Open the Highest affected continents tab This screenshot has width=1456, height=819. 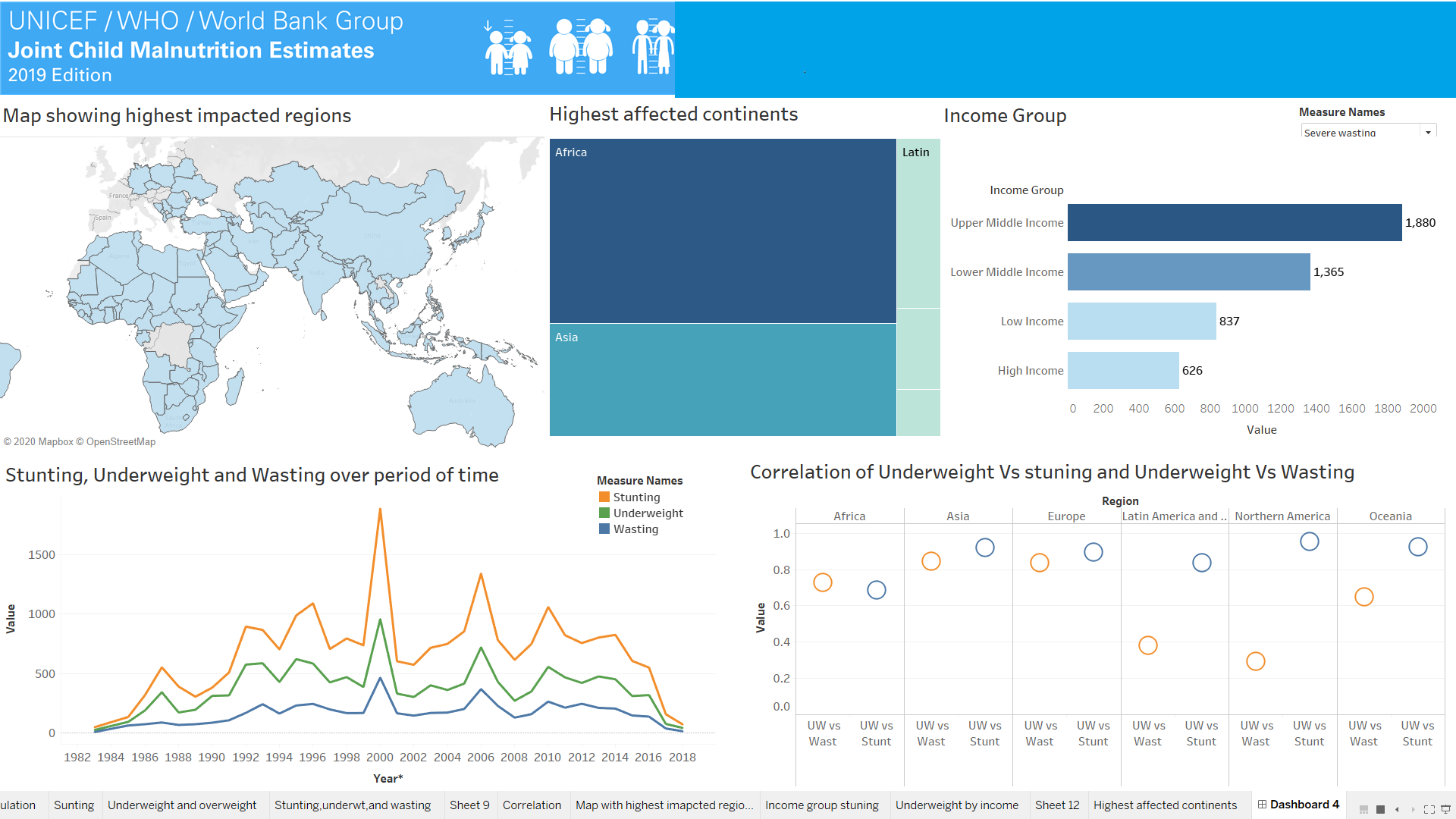click(1165, 805)
